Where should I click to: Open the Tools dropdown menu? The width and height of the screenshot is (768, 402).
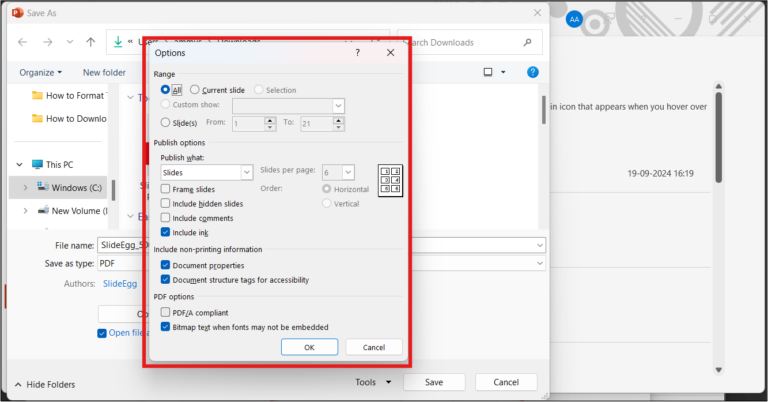tap(373, 382)
